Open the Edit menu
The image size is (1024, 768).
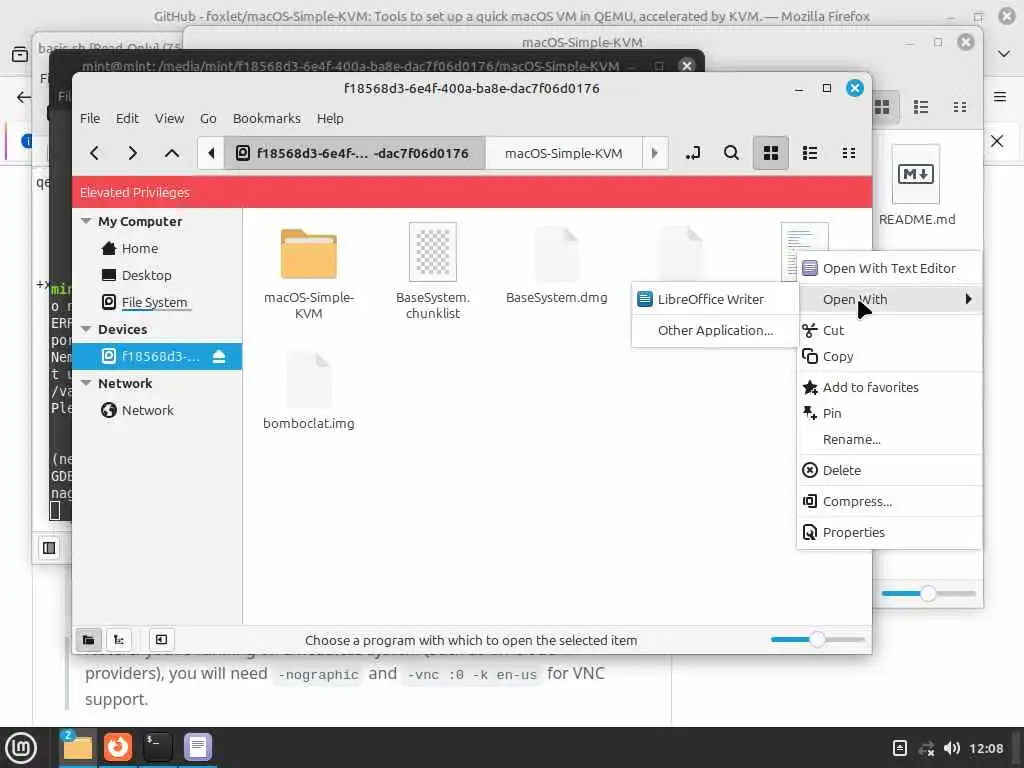coord(127,118)
